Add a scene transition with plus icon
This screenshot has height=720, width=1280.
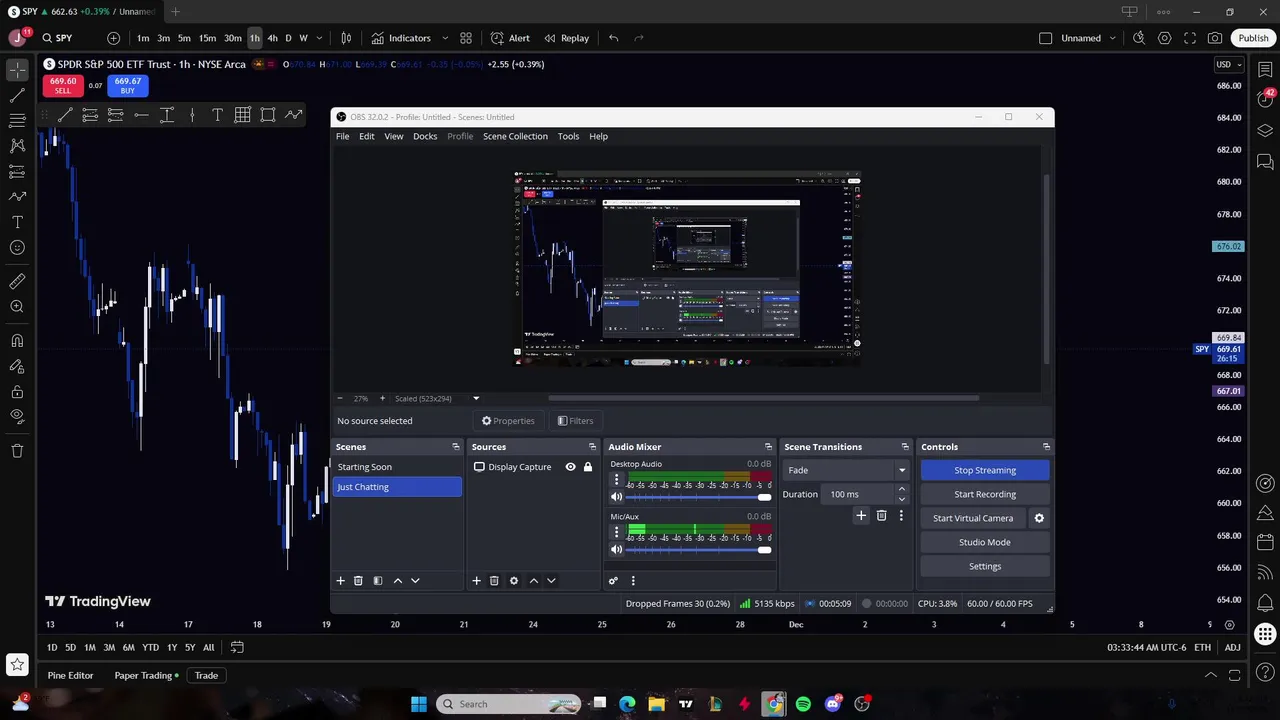[861, 516]
